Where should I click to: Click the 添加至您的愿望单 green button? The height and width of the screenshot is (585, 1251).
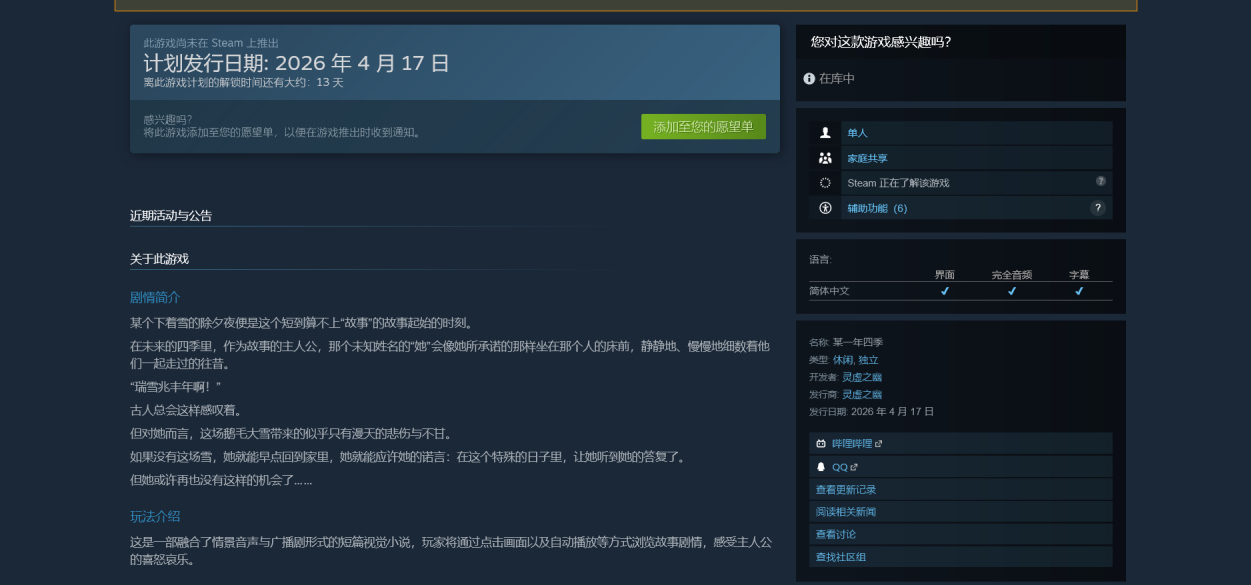pos(703,126)
